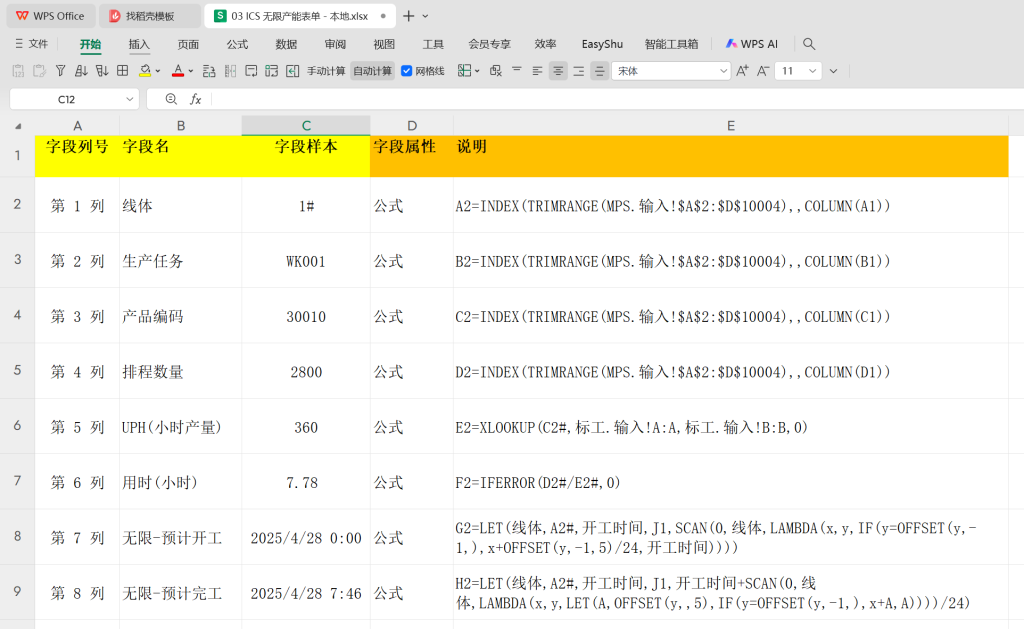This screenshot has height=629, width=1024.
Task: Switch to the 视图 ribbon tab
Action: [384, 44]
